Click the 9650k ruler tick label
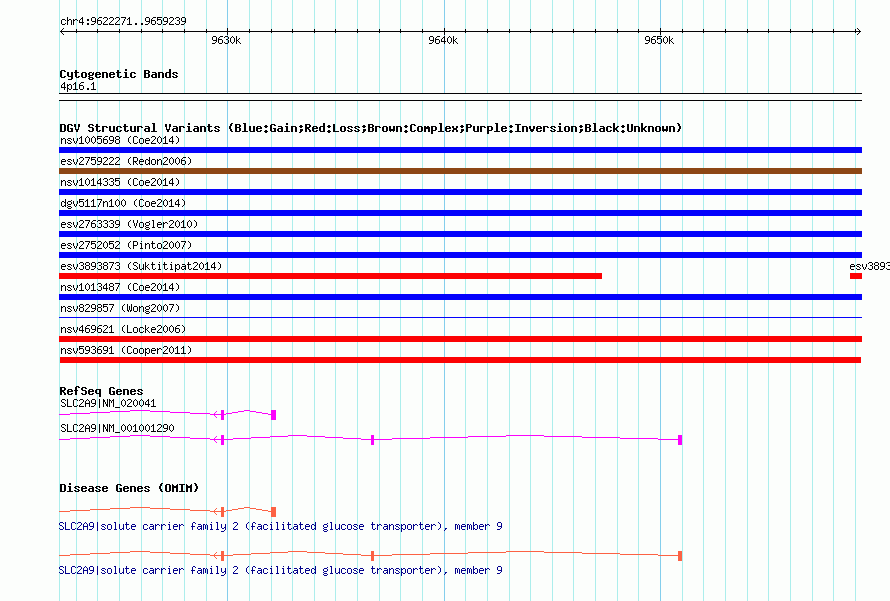Screen dimensions: 890x601 click(x=659, y=40)
